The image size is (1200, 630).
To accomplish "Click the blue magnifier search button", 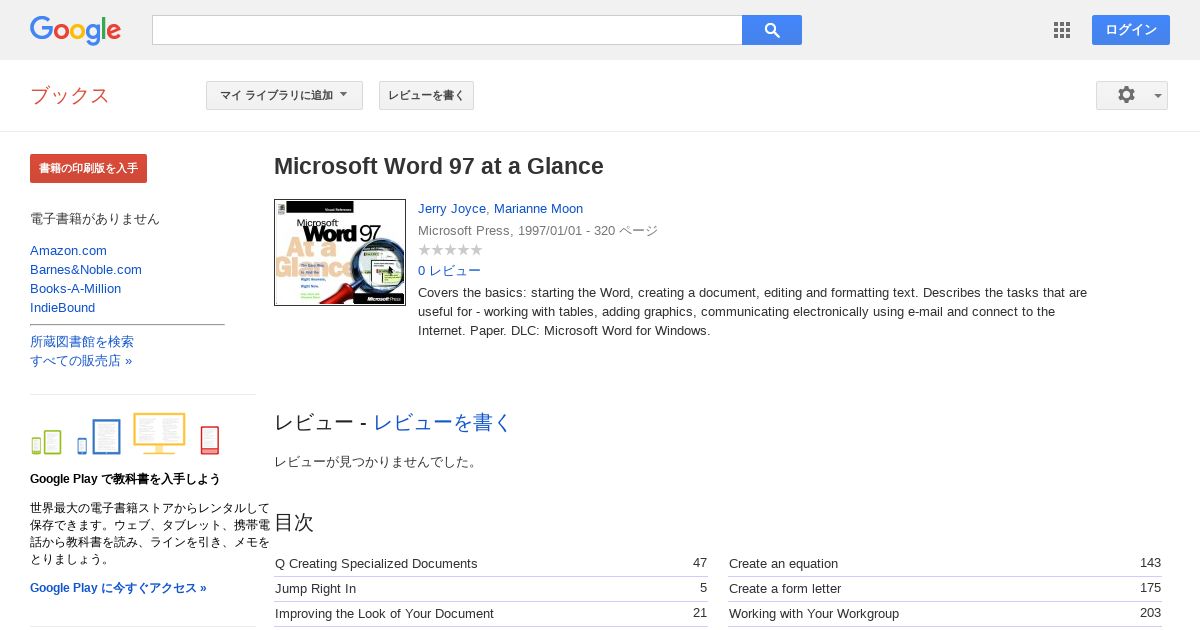I will pos(772,30).
